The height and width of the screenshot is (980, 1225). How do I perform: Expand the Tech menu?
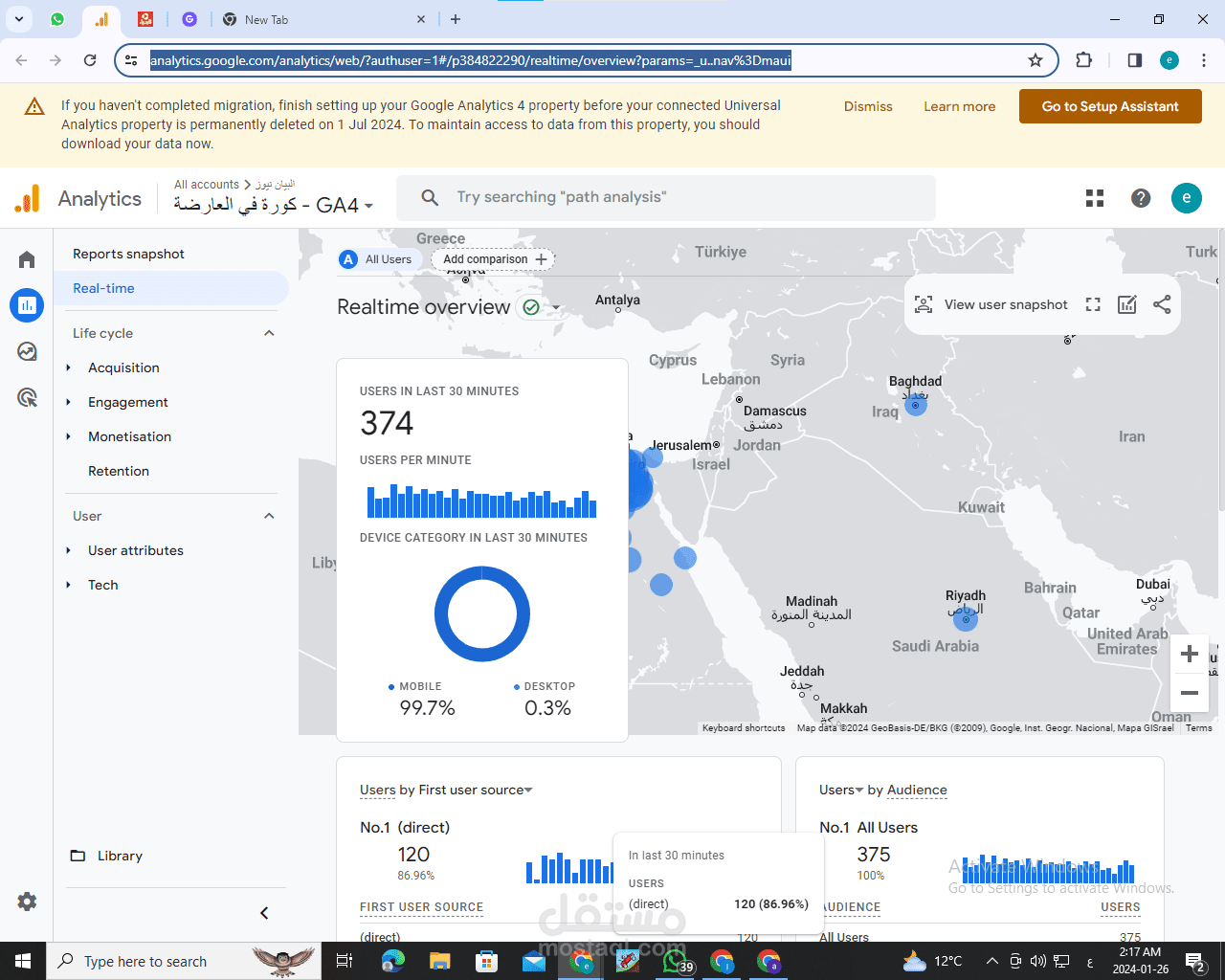click(102, 585)
